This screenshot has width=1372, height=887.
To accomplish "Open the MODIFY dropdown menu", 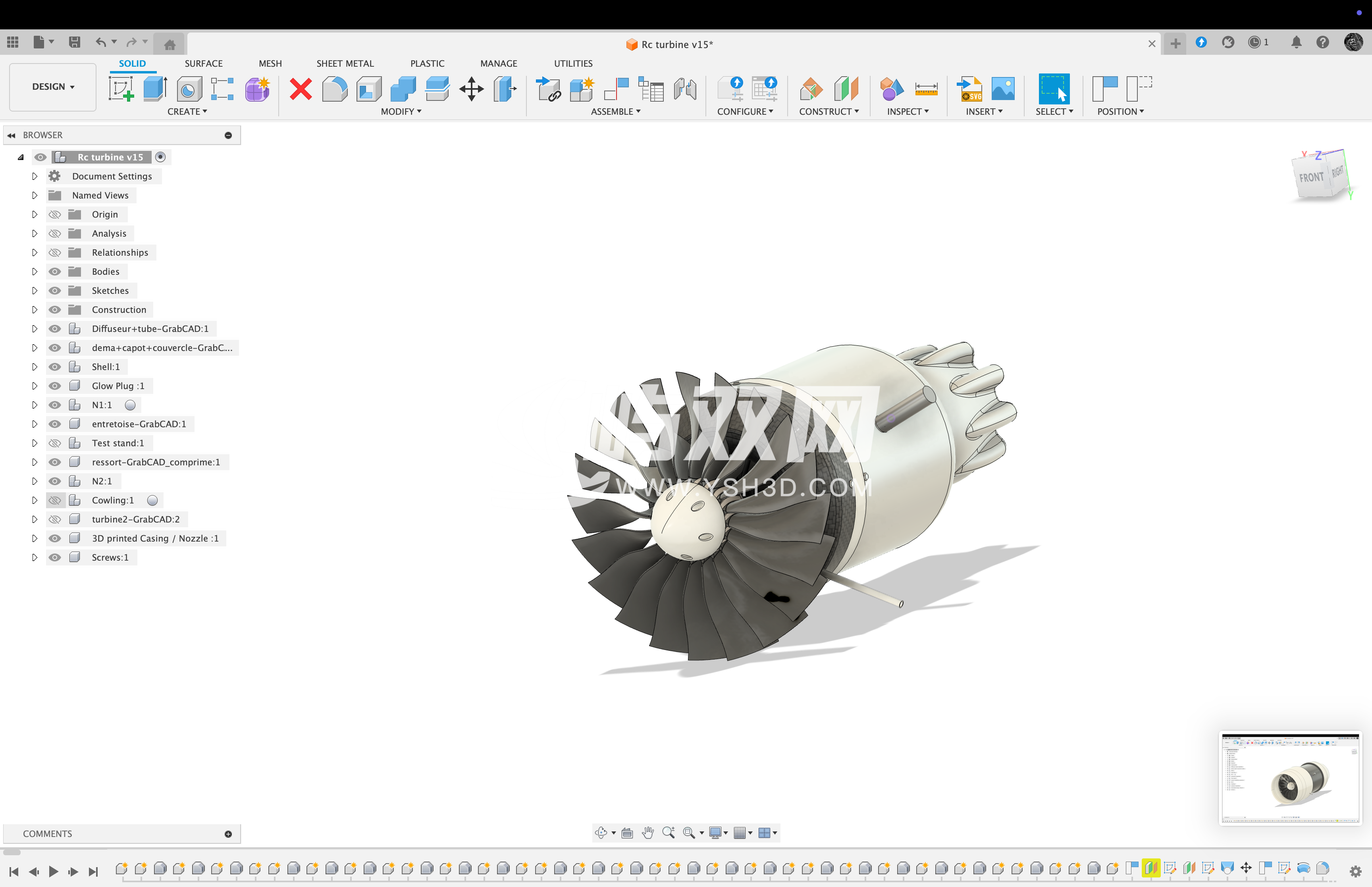I will tap(401, 111).
